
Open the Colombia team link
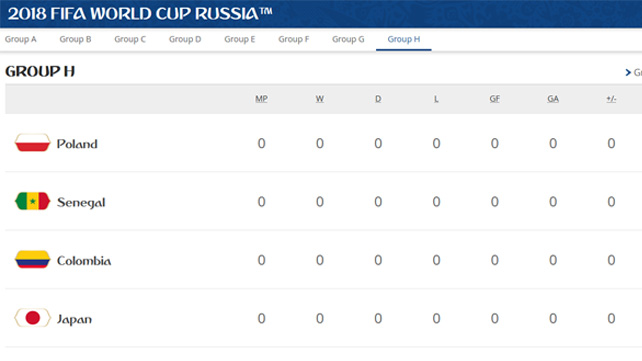[x=84, y=261]
